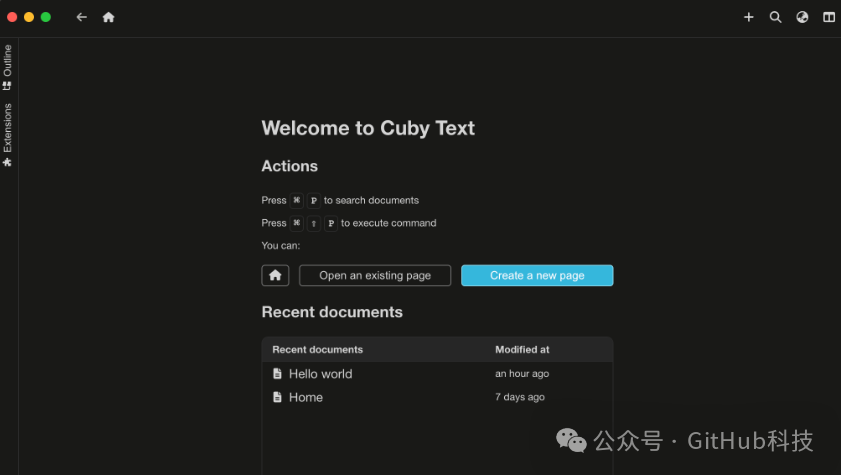Click Create a new page button
This screenshot has width=841, height=475.
(537, 276)
